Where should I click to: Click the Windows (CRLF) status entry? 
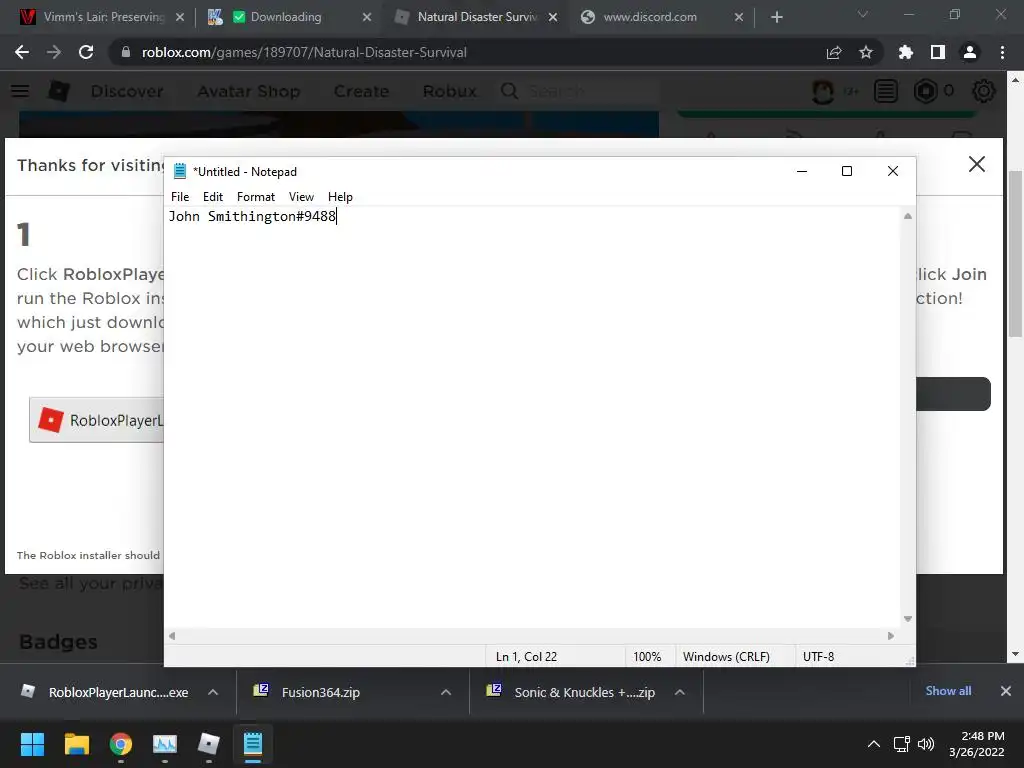726,656
